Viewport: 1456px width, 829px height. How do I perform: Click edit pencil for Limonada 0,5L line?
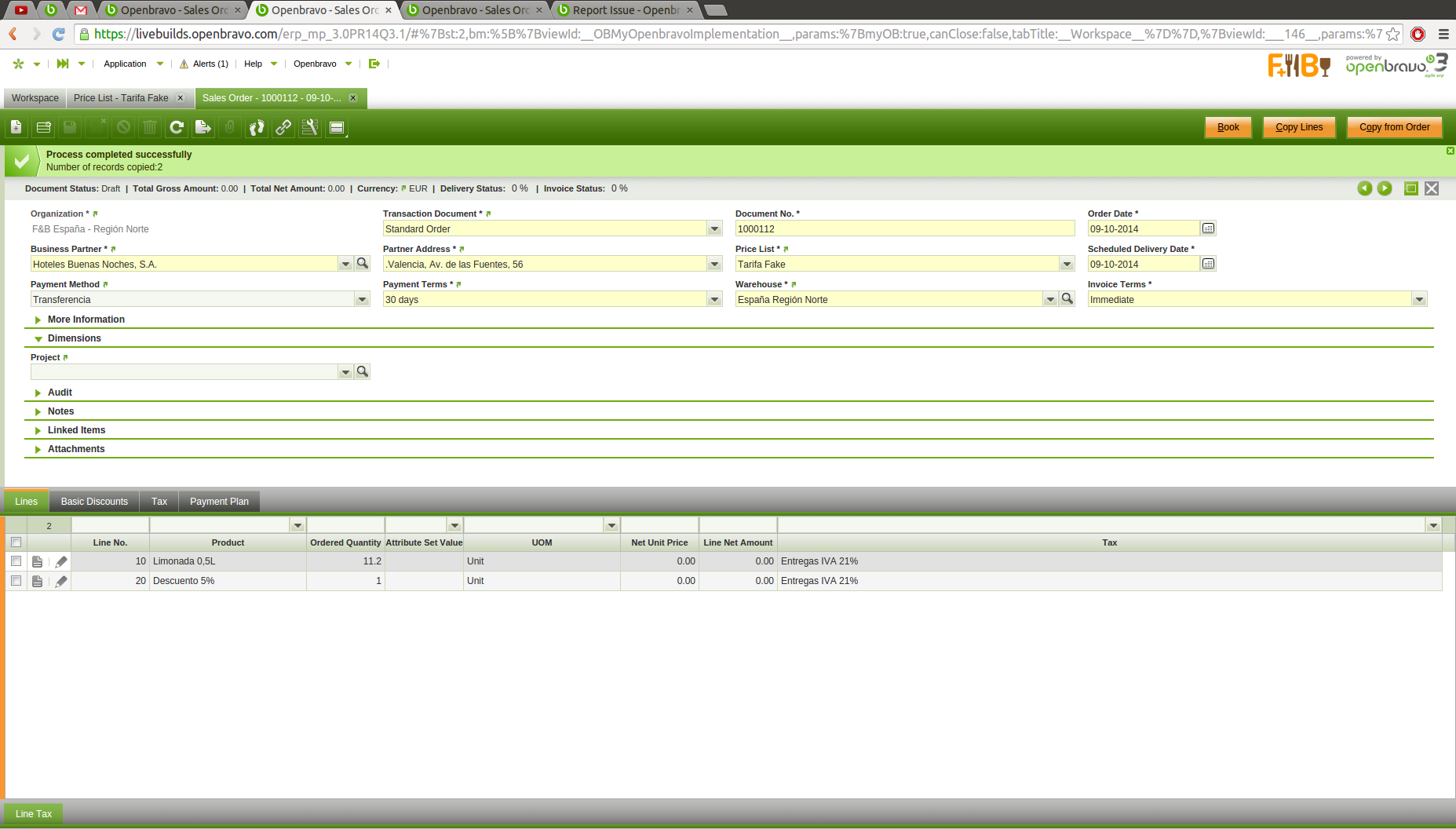61,561
